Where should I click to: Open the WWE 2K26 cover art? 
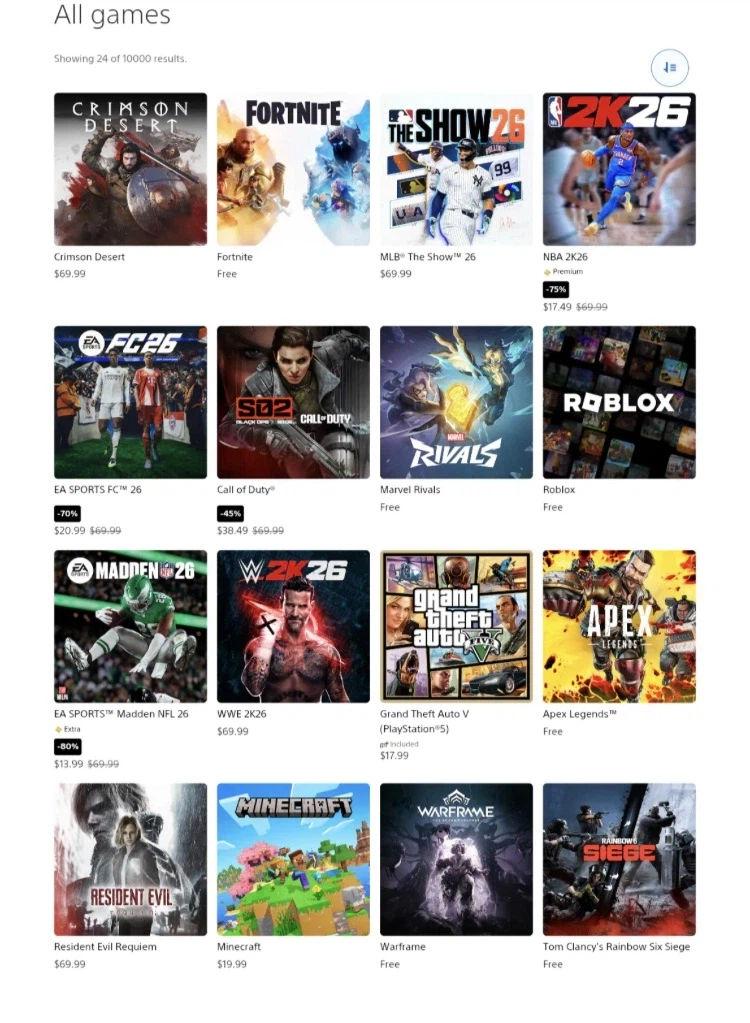pyautogui.click(x=293, y=626)
